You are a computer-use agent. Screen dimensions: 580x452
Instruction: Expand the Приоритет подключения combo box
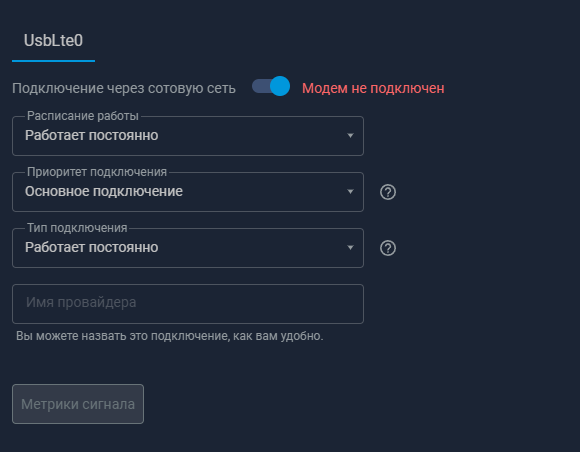pyautogui.click(x=188, y=192)
